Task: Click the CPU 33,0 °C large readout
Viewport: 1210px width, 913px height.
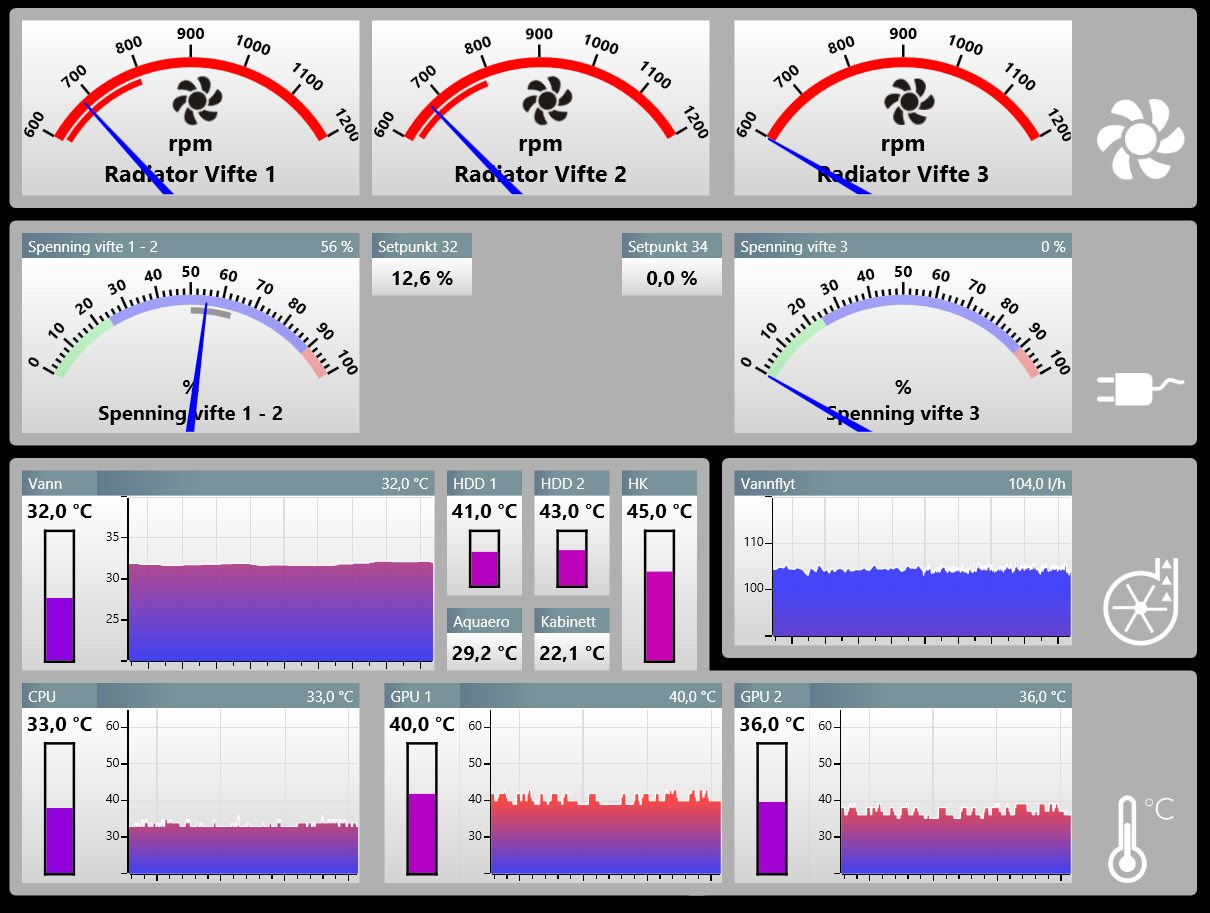Action: point(60,724)
